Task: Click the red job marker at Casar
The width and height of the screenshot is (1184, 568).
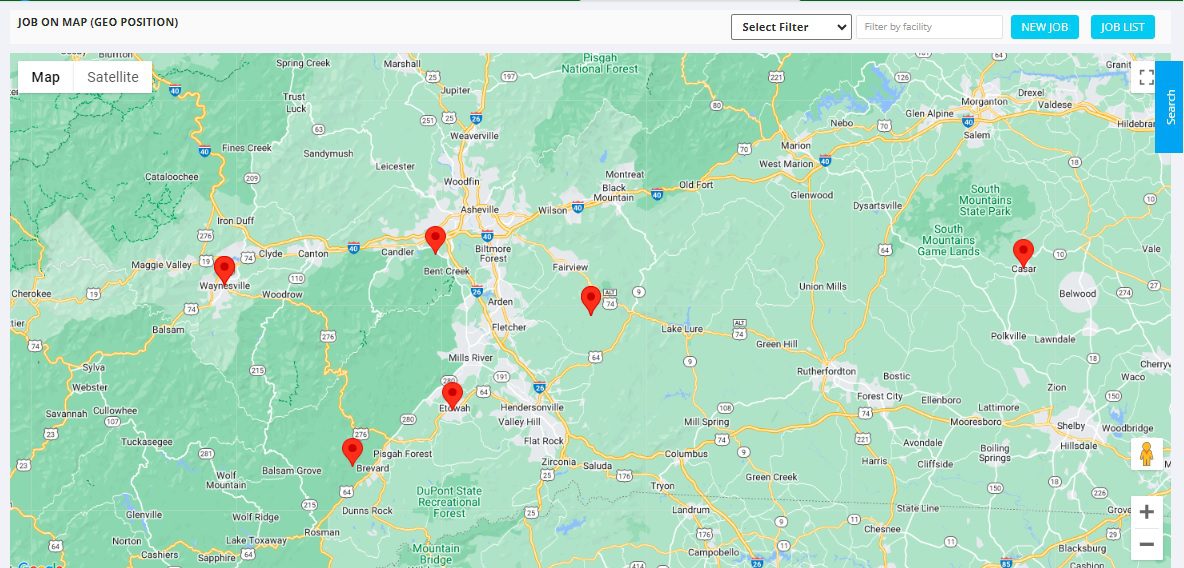Action: tap(1023, 252)
